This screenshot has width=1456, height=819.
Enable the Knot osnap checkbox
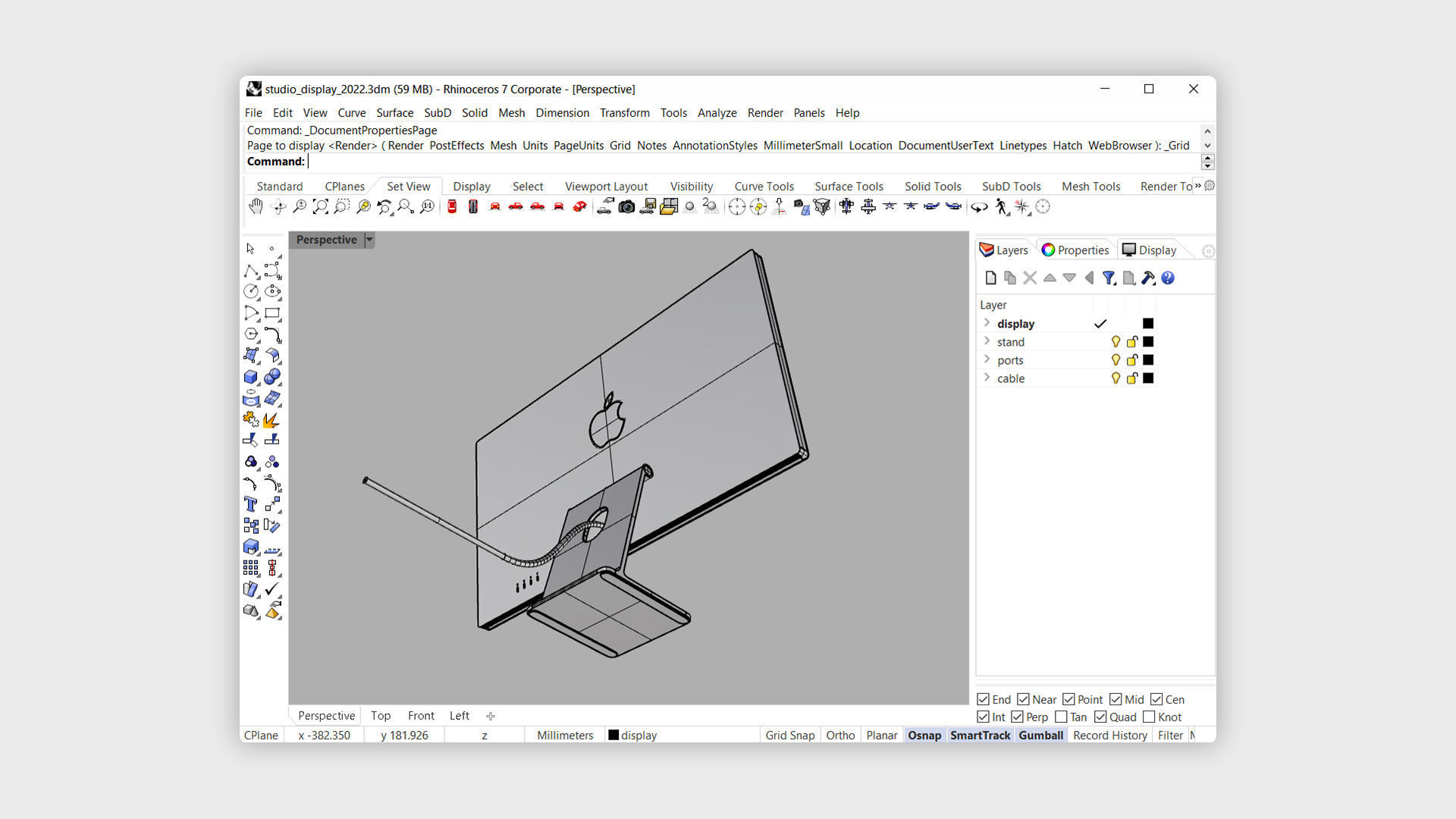tap(1149, 717)
